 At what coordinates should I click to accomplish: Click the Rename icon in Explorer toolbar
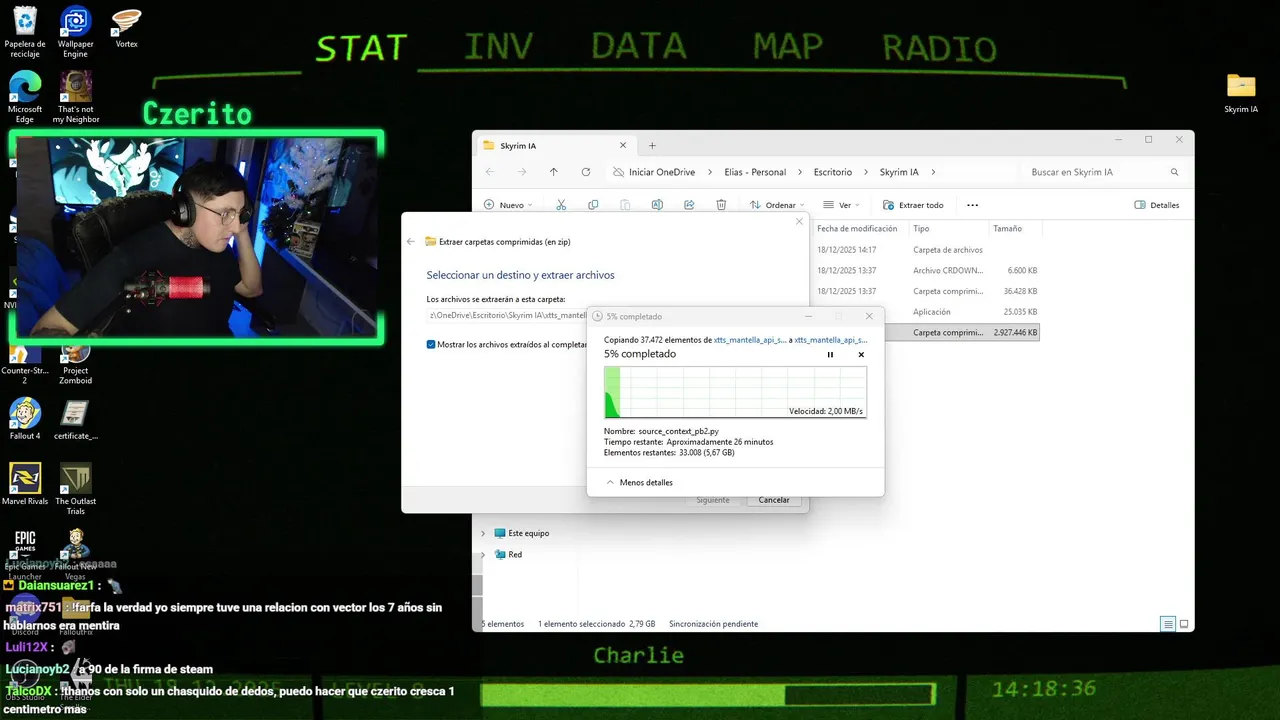[657, 205]
